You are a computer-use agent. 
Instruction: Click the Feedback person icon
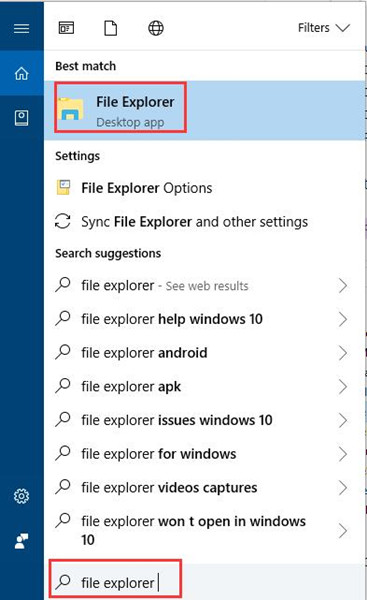click(21, 541)
